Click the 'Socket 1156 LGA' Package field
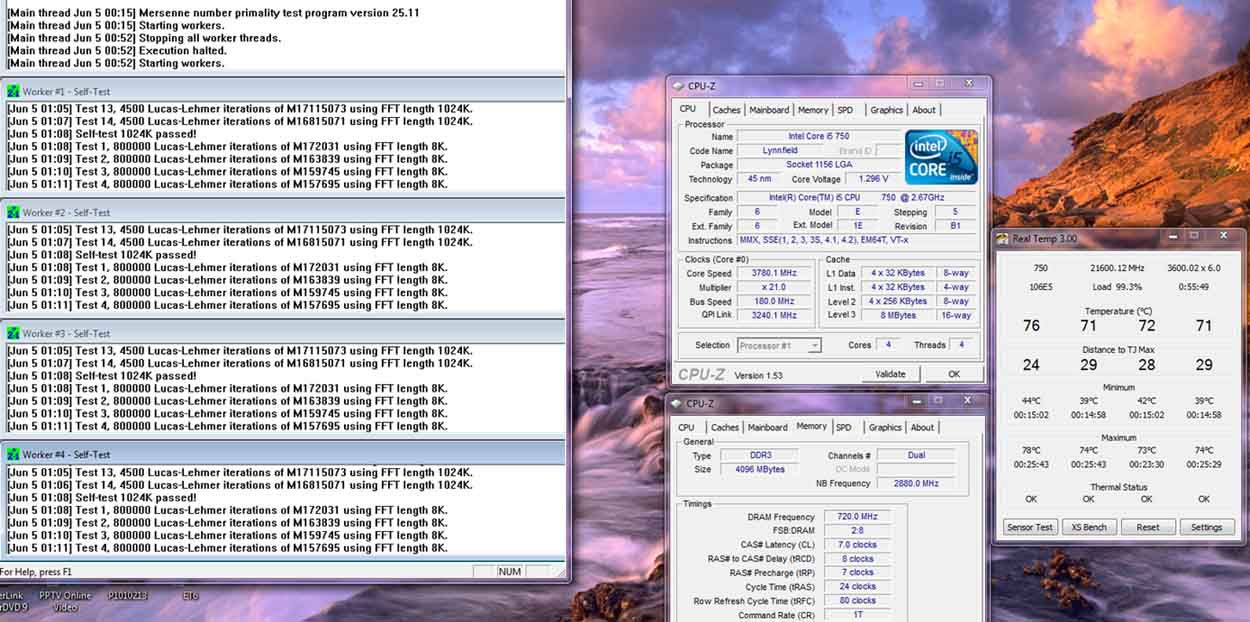Image resolution: width=1250 pixels, height=622 pixels. pos(820,165)
